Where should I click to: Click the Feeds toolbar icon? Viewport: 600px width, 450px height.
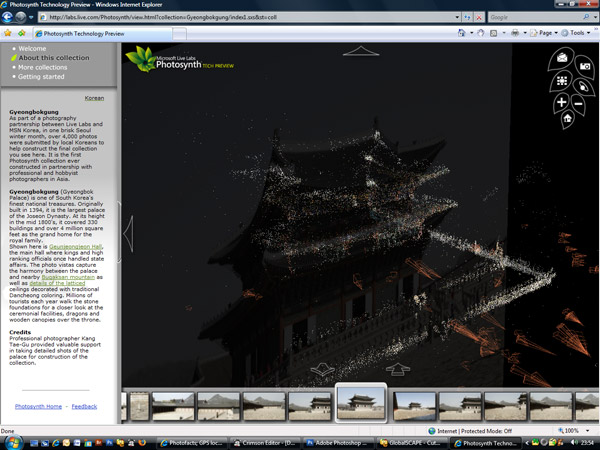(493, 33)
